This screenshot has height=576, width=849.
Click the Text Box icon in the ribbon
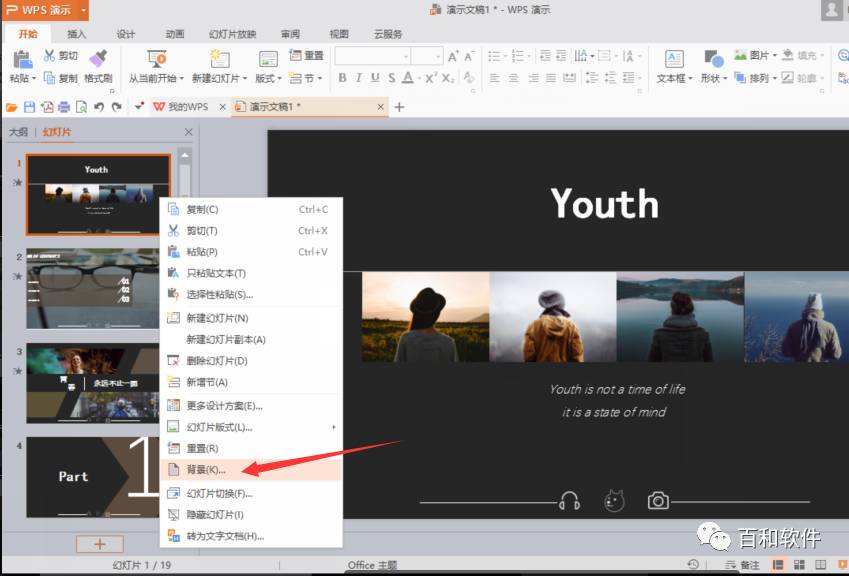click(674, 58)
